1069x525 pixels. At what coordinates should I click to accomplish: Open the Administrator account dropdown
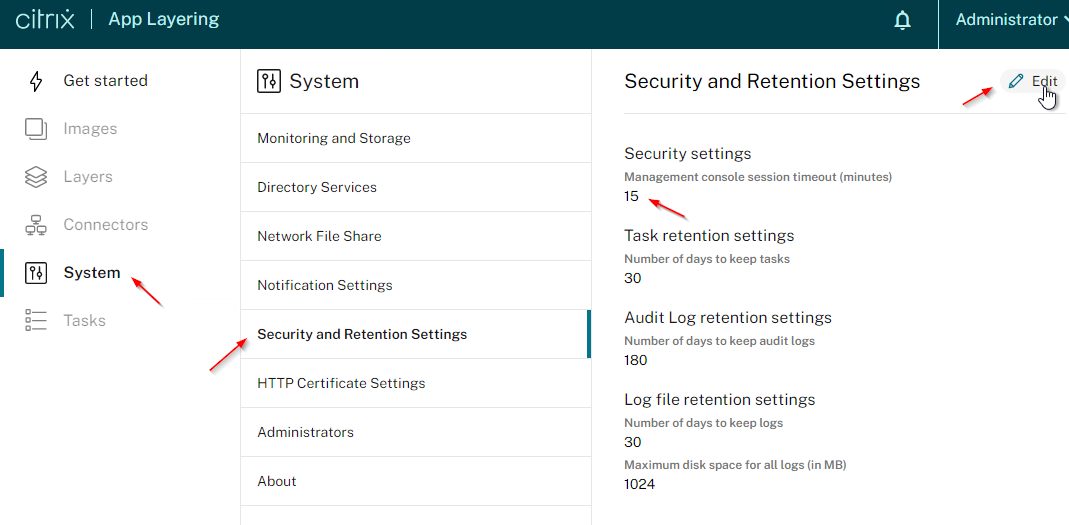(x=1009, y=20)
